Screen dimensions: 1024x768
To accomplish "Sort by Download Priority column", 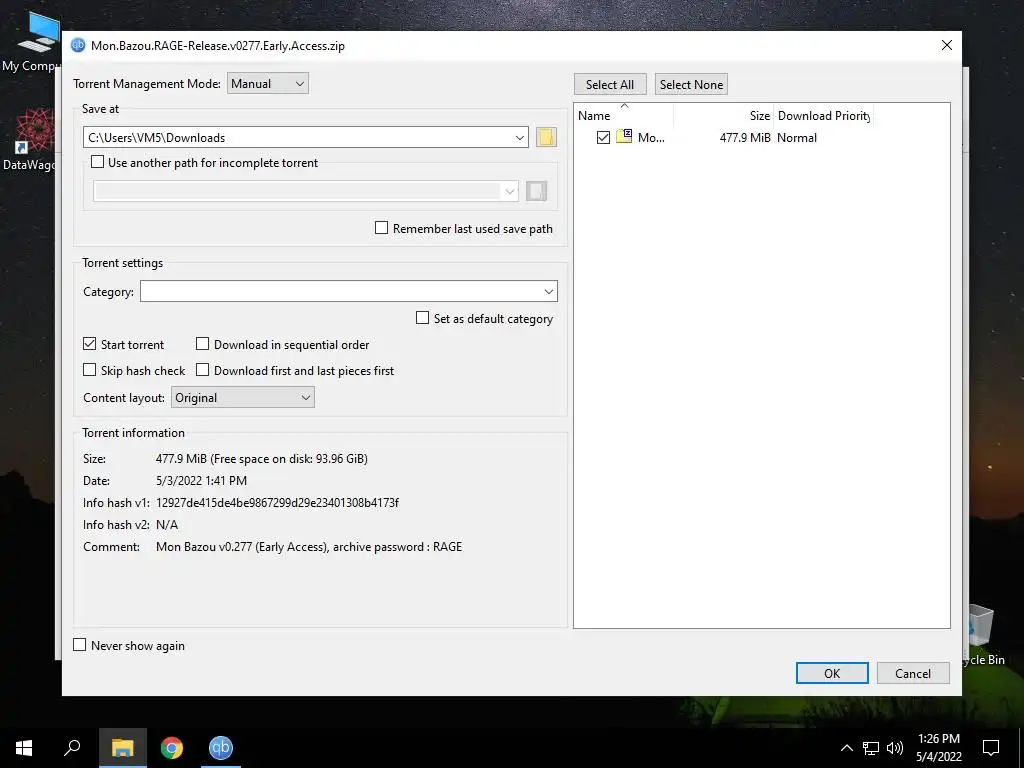I will (824, 116).
